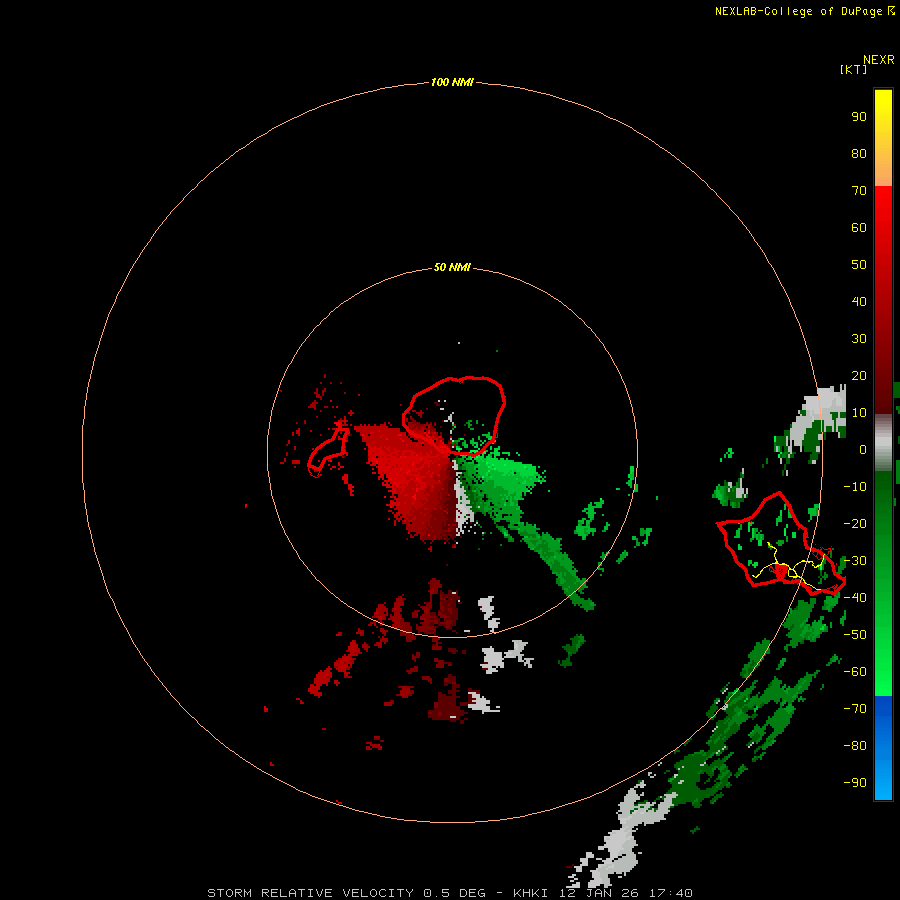Click the 10 knot scale value
900x900 pixels.
pos(859,413)
